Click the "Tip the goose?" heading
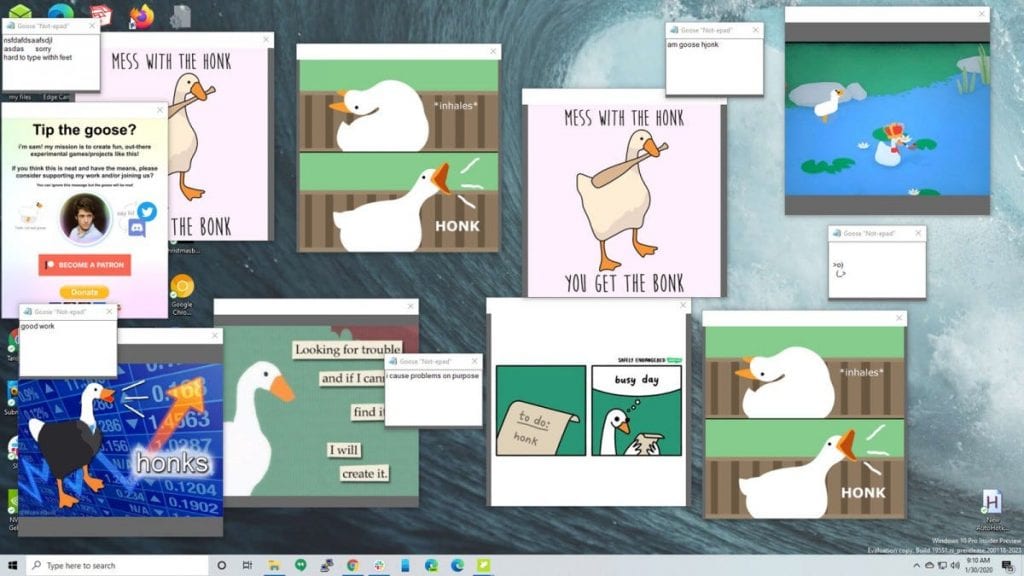1024x576 pixels. 85,129
